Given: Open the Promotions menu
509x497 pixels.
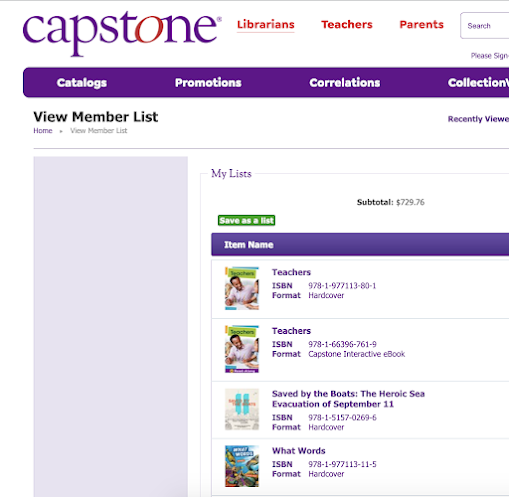Looking at the screenshot, I should click(208, 83).
